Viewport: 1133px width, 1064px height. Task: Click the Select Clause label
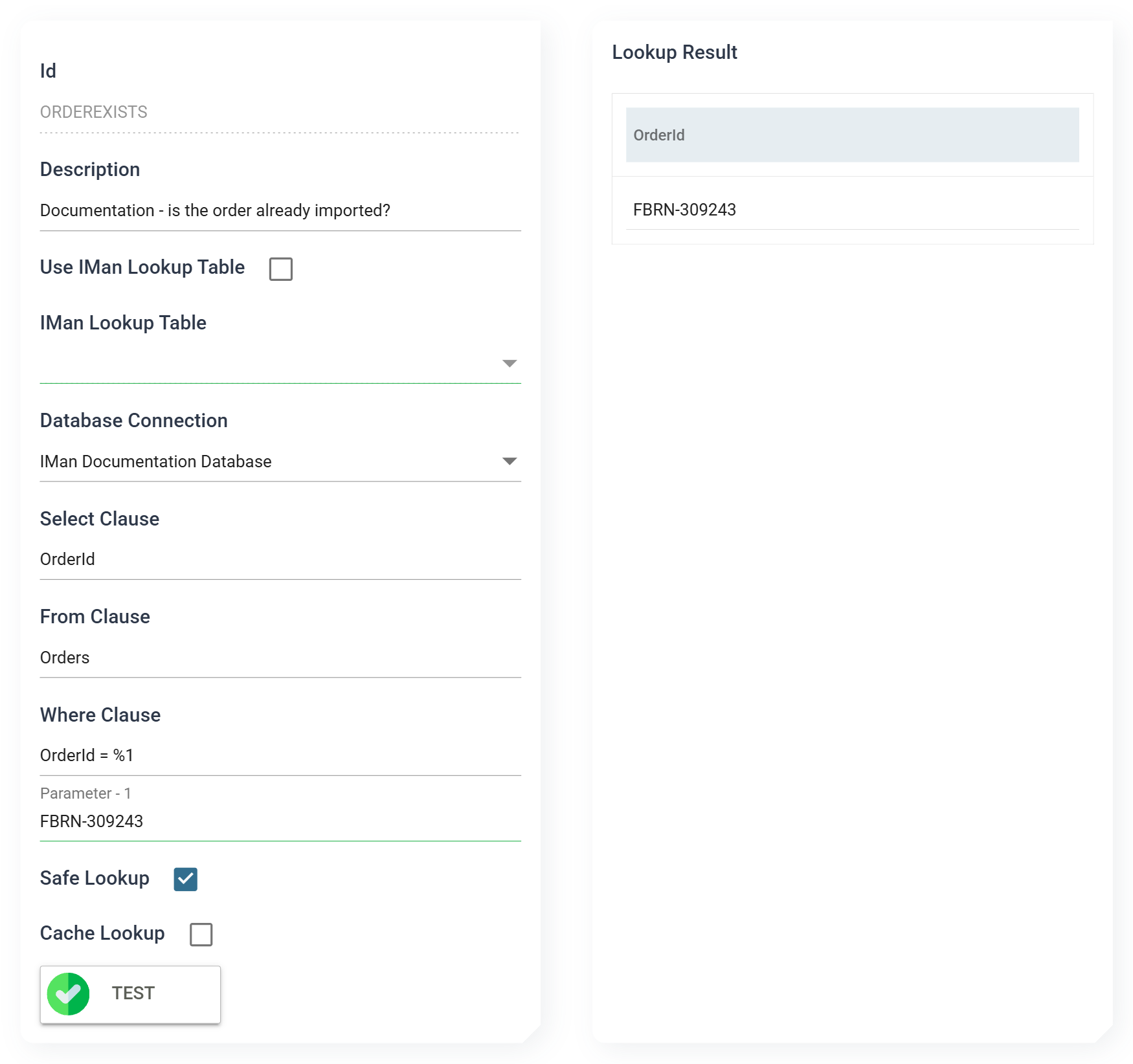click(100, 519)
